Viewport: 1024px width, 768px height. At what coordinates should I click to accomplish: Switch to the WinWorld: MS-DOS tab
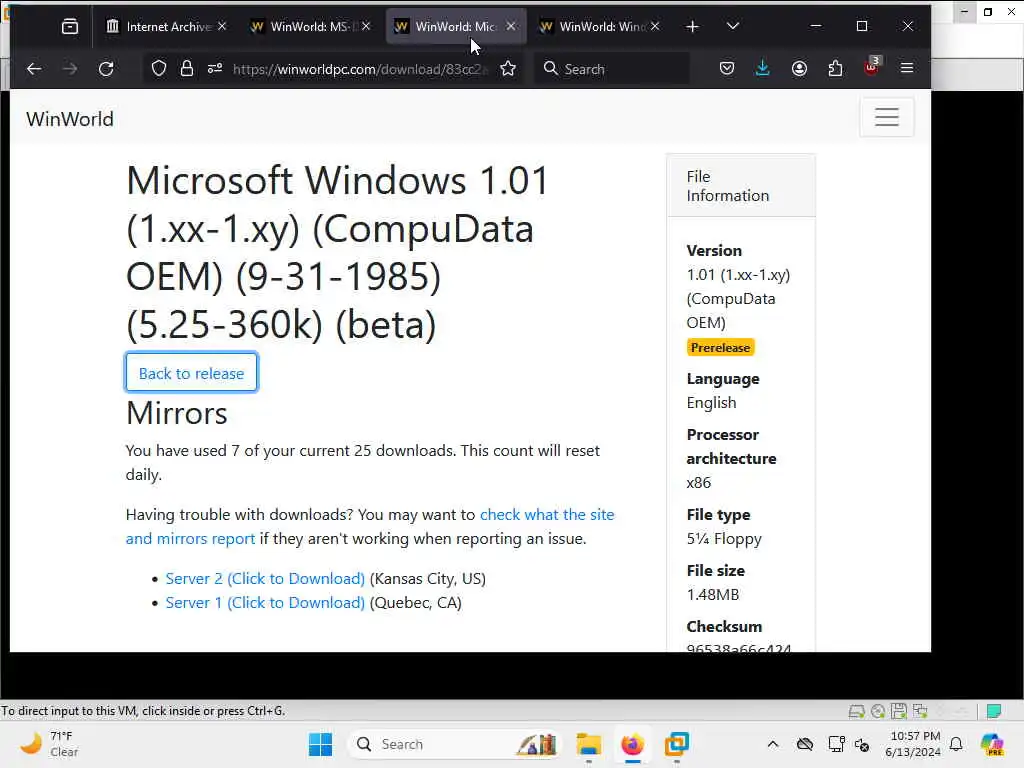click(x=312, y=26)
